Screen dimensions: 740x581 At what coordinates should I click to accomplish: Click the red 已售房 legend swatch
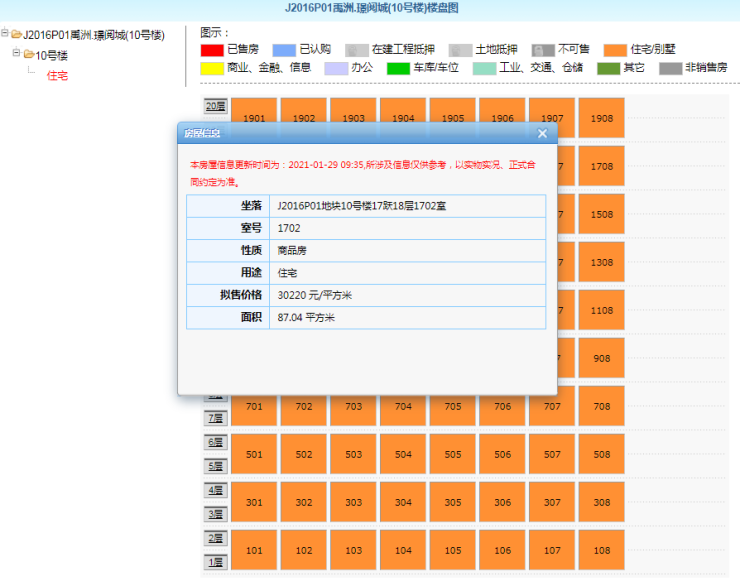pyautogui.click(x=211, y=50)
